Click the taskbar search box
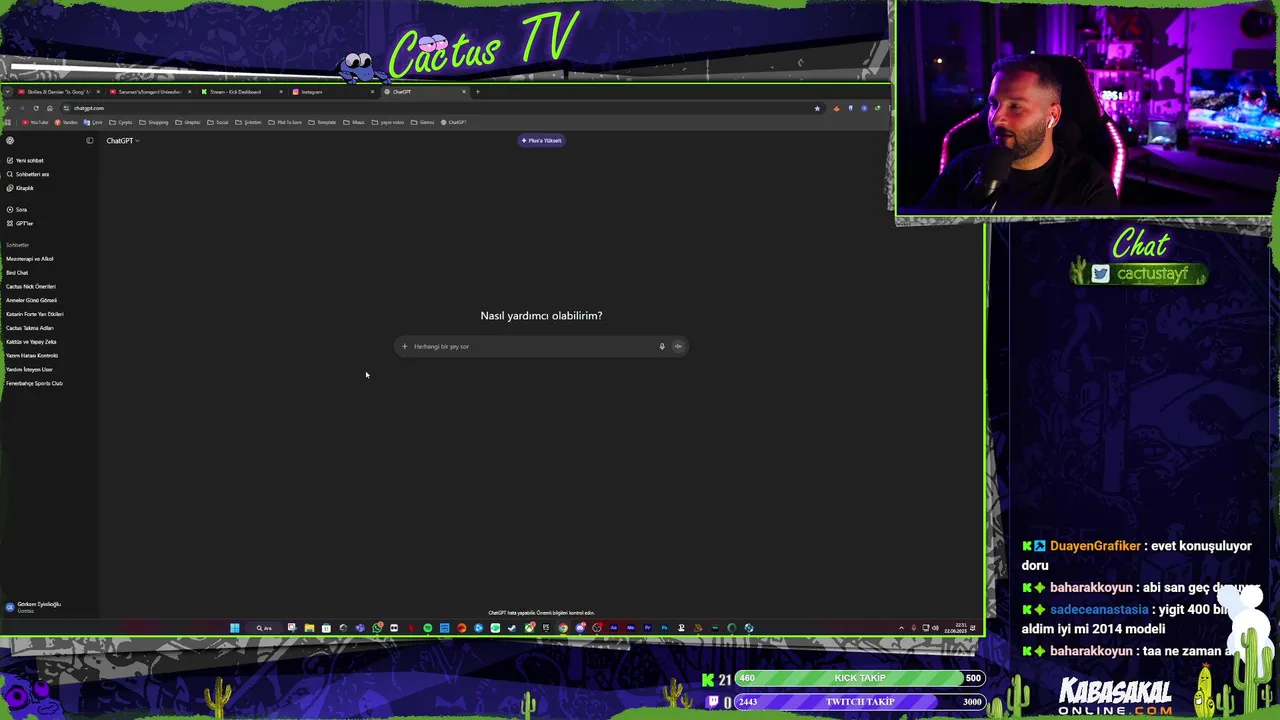The height and width of the screenshot is (720, 1280). [264, 628]
